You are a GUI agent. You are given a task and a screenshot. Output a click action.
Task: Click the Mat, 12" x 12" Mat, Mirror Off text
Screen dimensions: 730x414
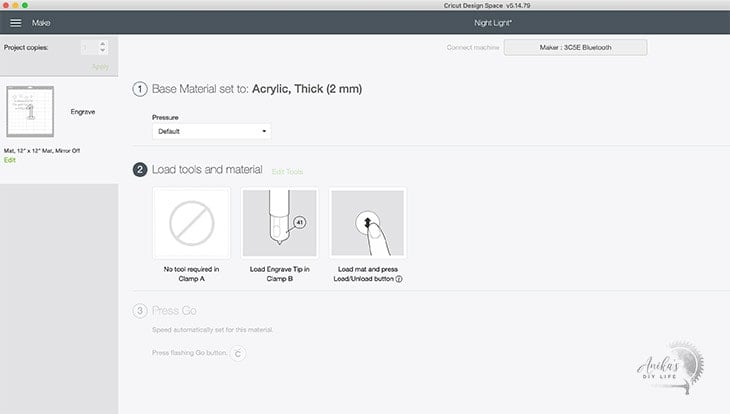(x=42, y=151)
